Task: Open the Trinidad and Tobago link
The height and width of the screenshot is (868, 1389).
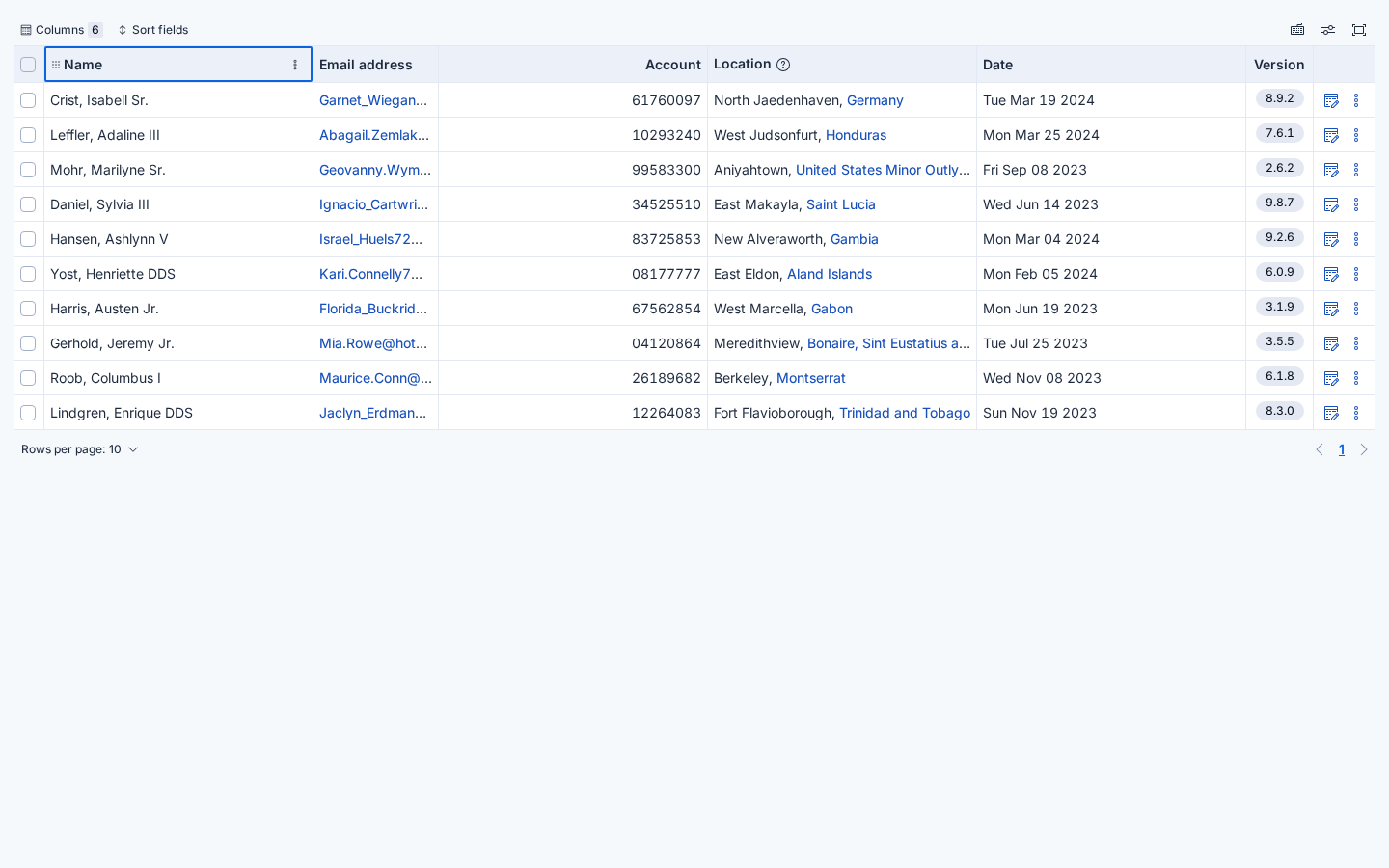Action: point(905,413)
